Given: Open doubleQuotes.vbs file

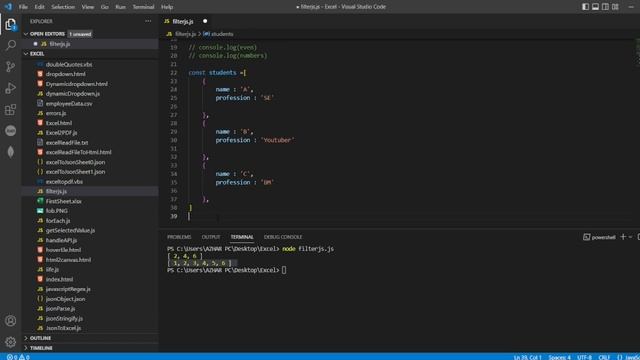Looking at the screenshot, I should 69,64.
